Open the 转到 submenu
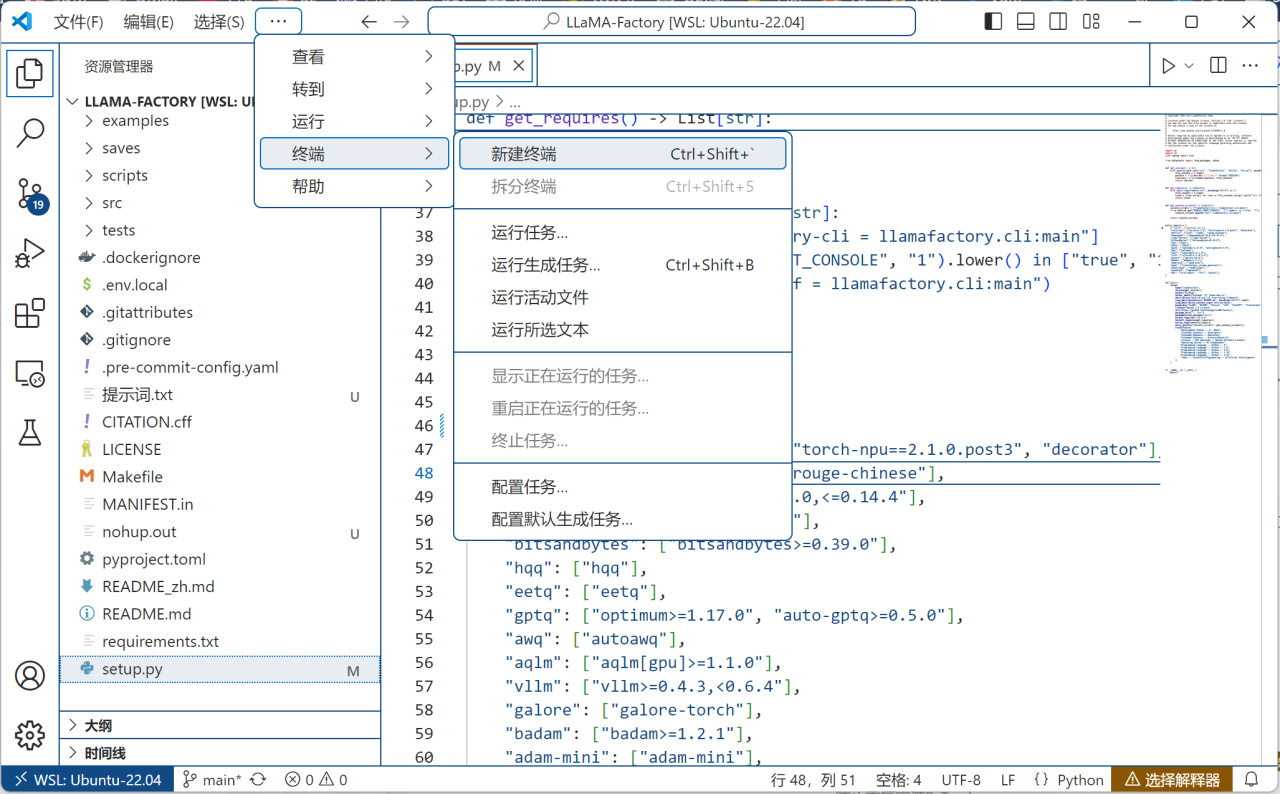Viewport: 1280px width, 794px height. [x=354, y=89]
